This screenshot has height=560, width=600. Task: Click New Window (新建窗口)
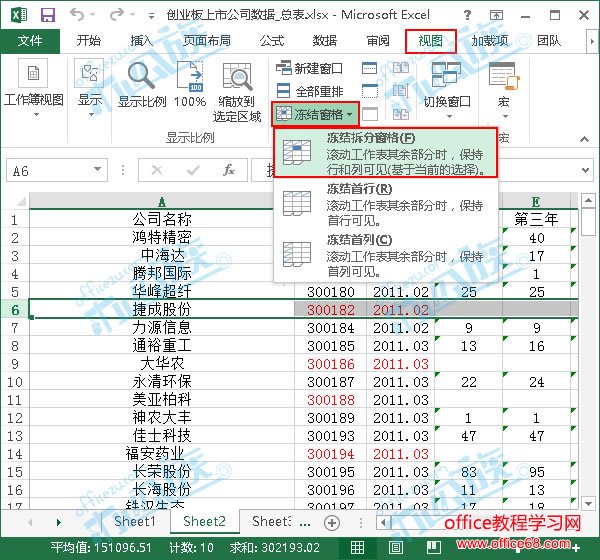(x=309, y=69)
